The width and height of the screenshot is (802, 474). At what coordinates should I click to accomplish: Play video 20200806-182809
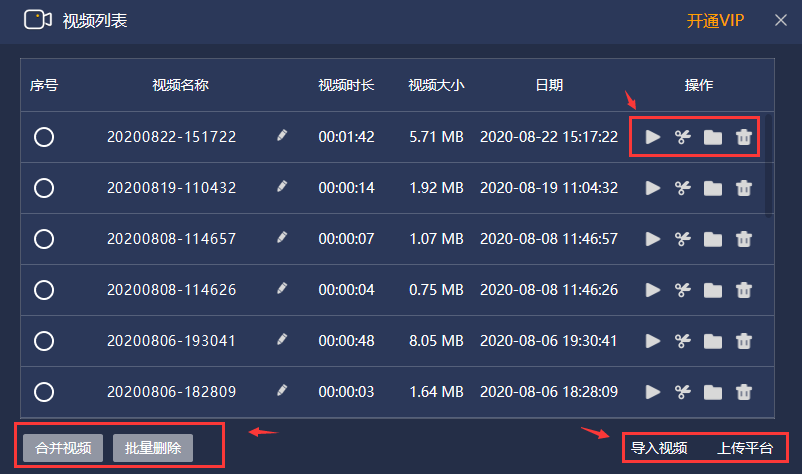point(653,392)
